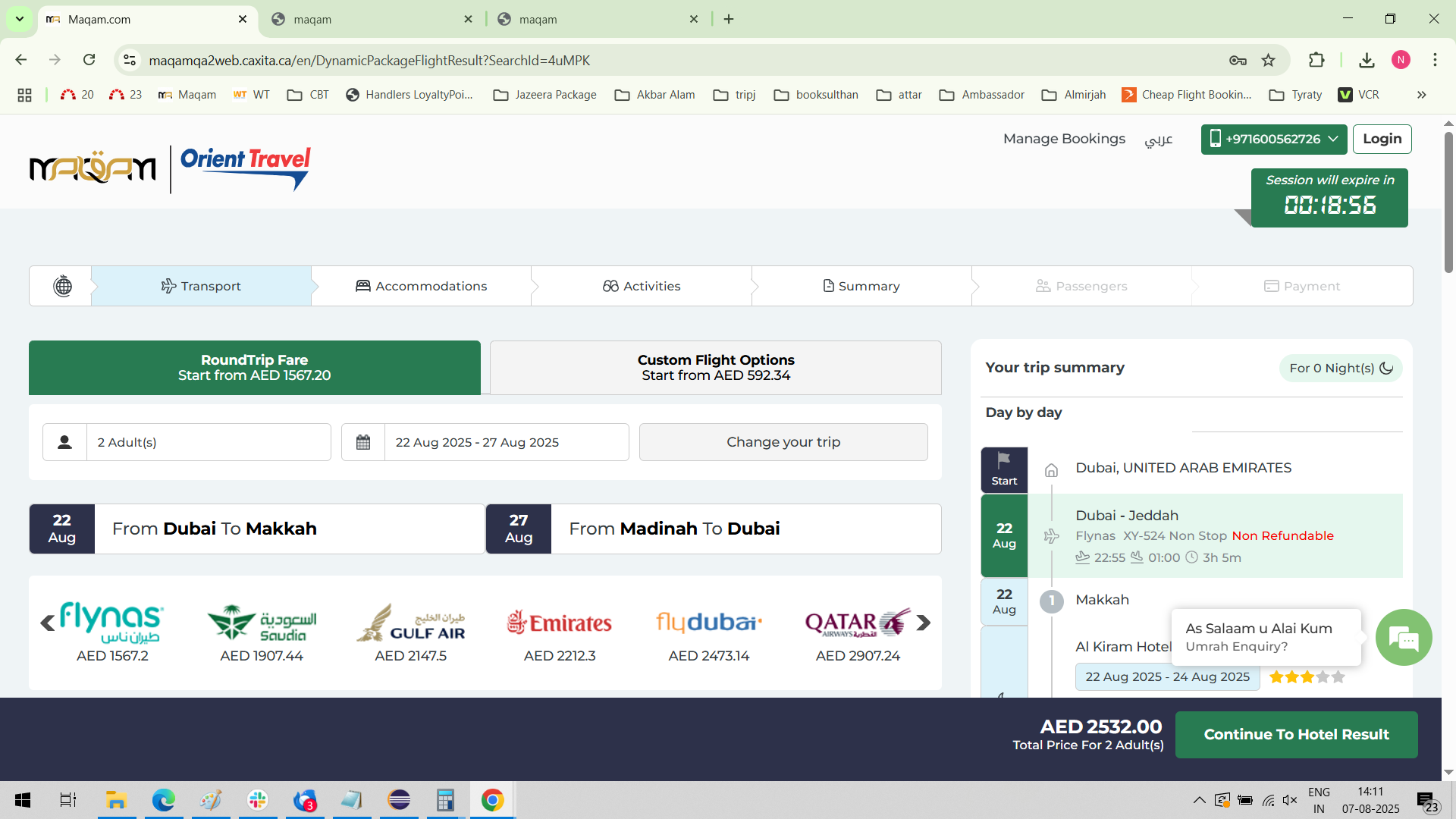Image resolution: width=1456 pixels, height=819 pixels.
Task: Expand the phone number dropdown
Action: point(1273,139)
